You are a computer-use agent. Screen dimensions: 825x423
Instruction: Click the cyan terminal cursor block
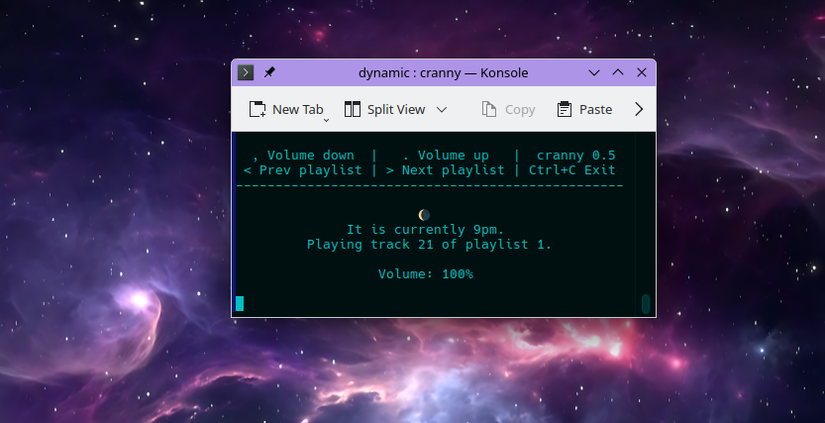(x=240, y=303)
